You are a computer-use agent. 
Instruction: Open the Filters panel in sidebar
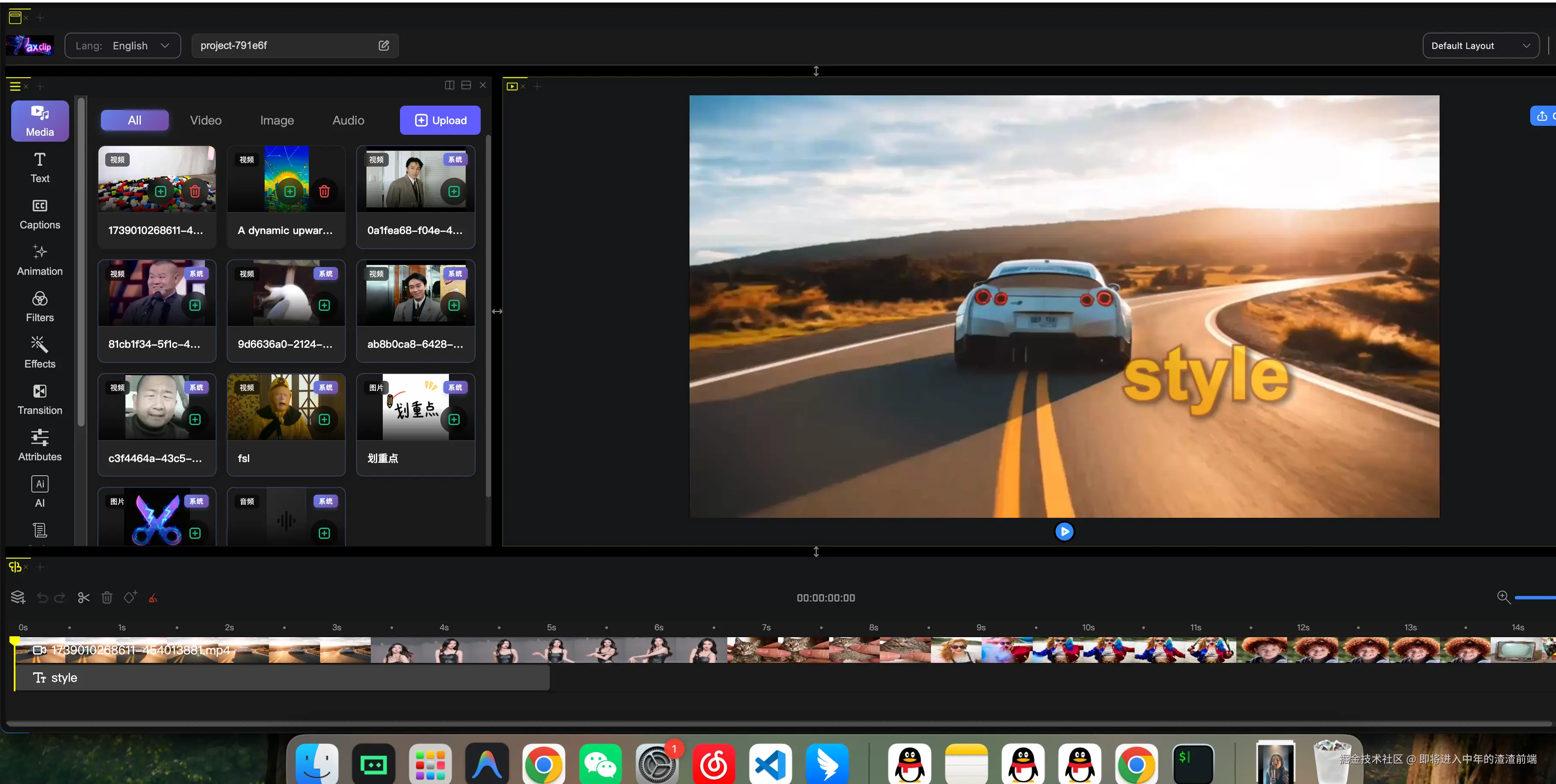40,307
